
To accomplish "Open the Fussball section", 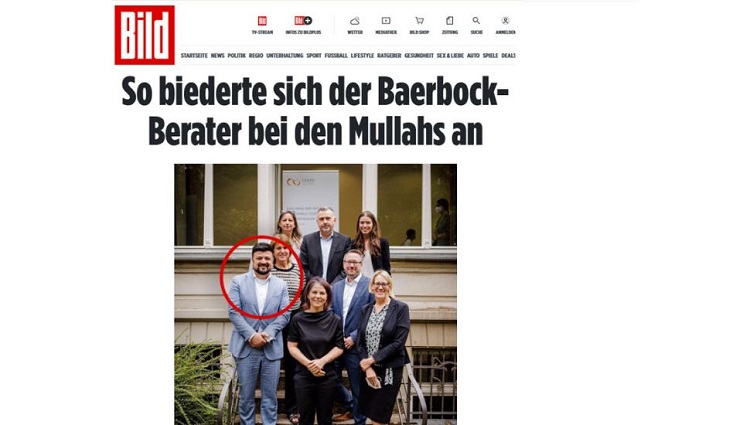I will coord(336,55).
